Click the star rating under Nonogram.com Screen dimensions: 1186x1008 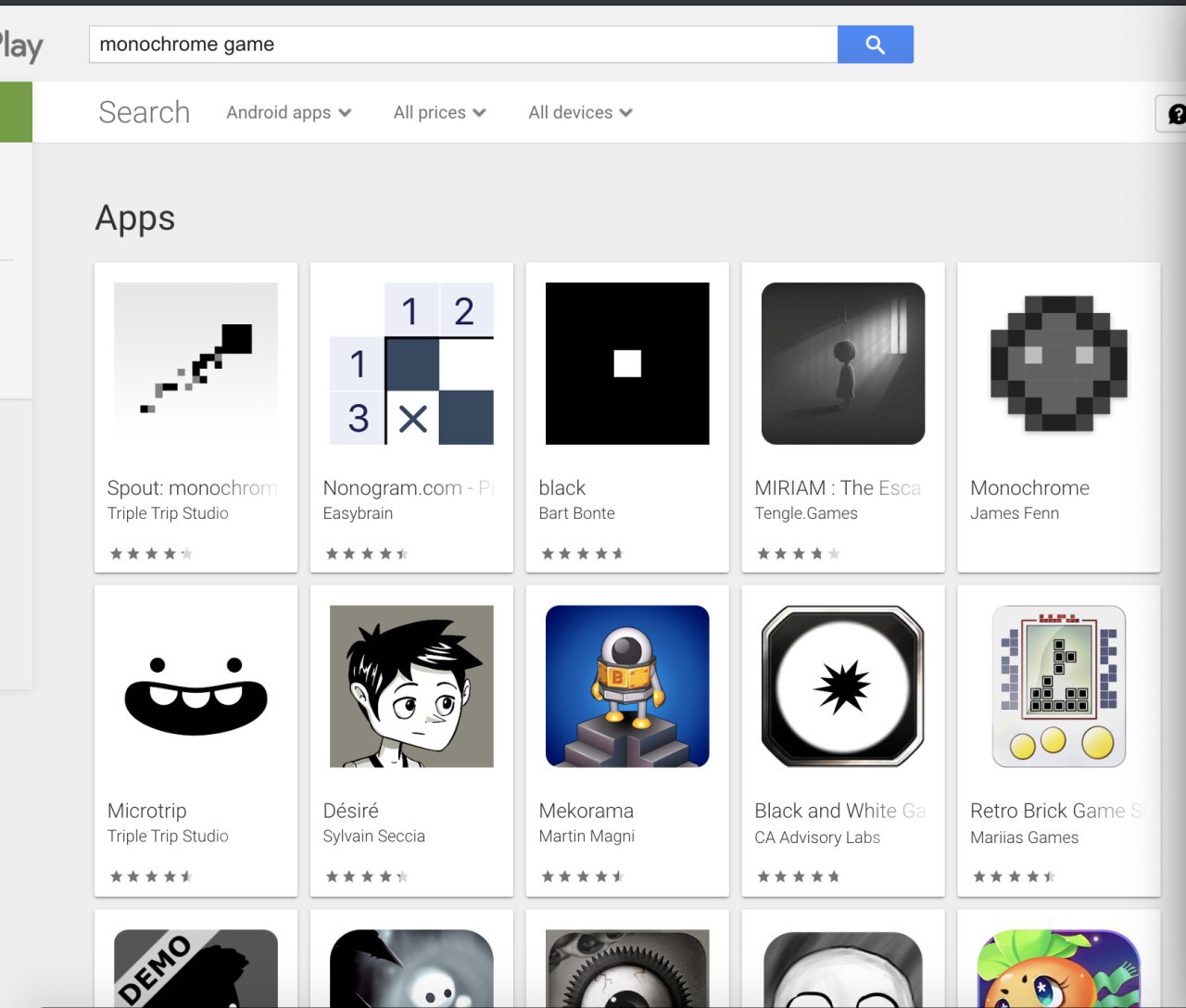click(367, 554)
